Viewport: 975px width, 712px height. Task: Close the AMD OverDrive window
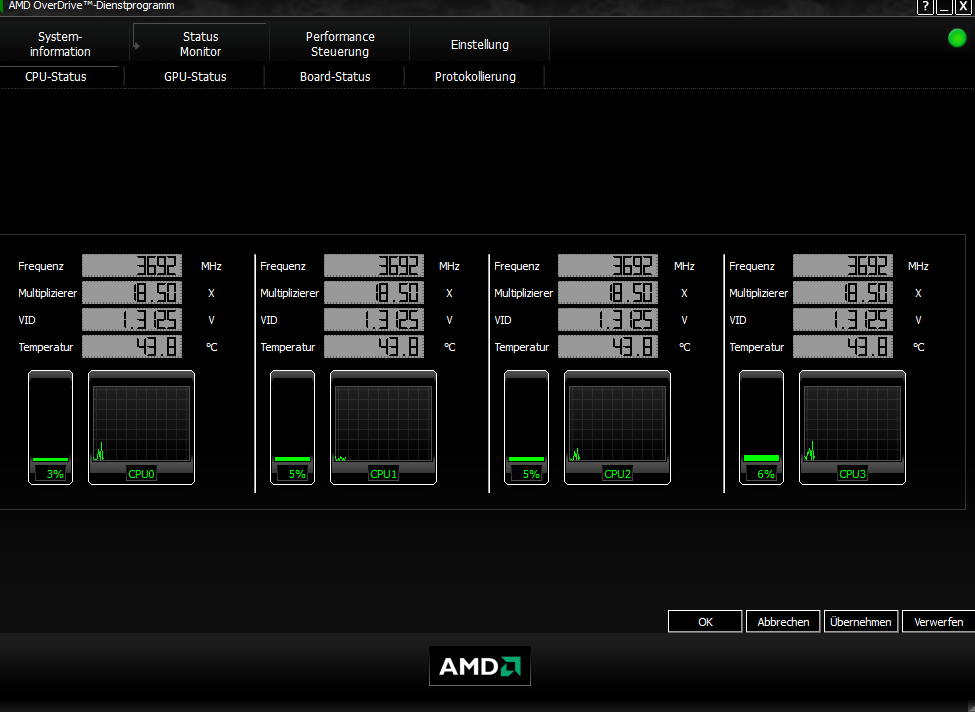[963, 6]
